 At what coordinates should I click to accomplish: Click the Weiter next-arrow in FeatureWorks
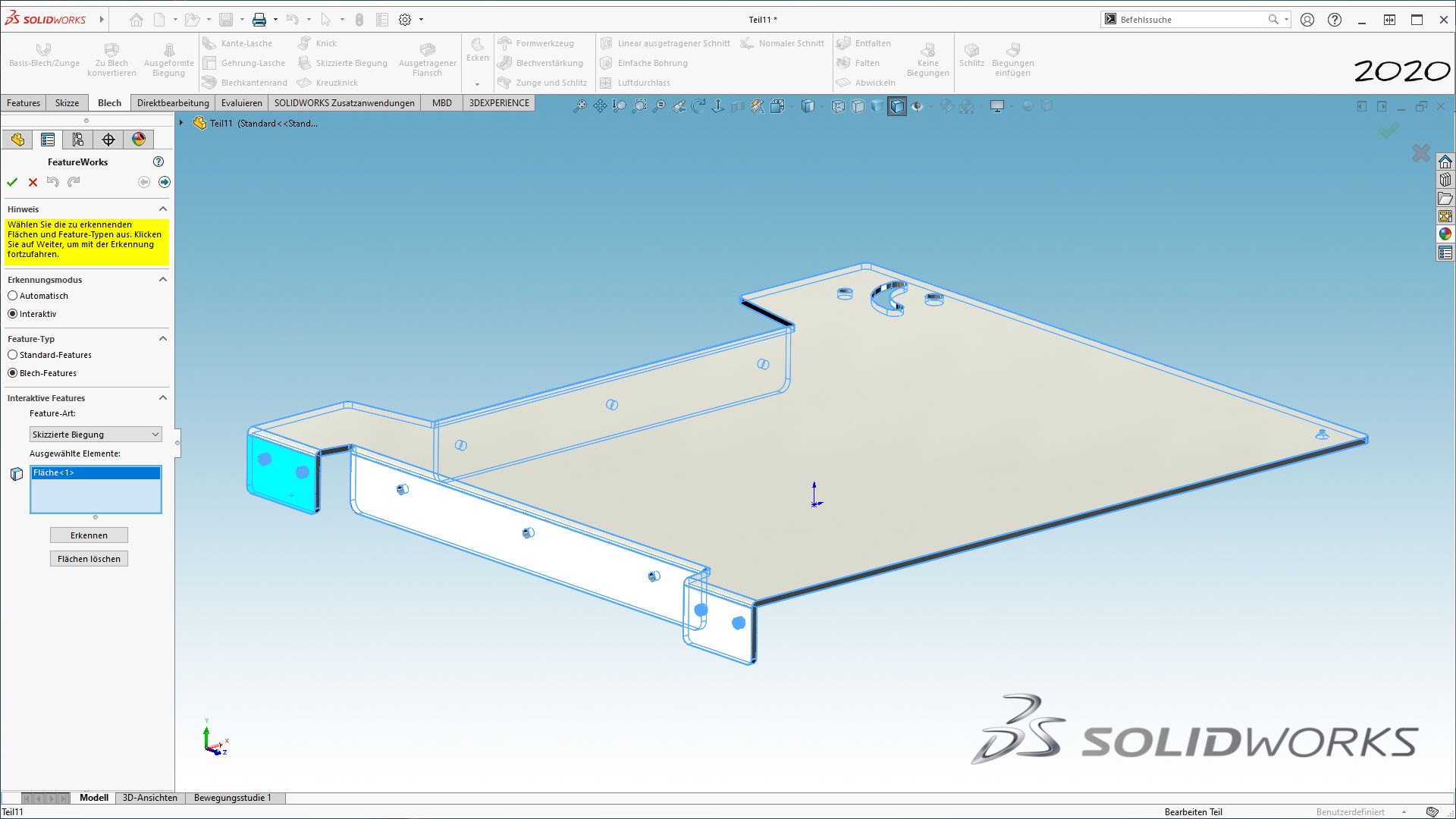pyautogui.click(x=165, y=182)
